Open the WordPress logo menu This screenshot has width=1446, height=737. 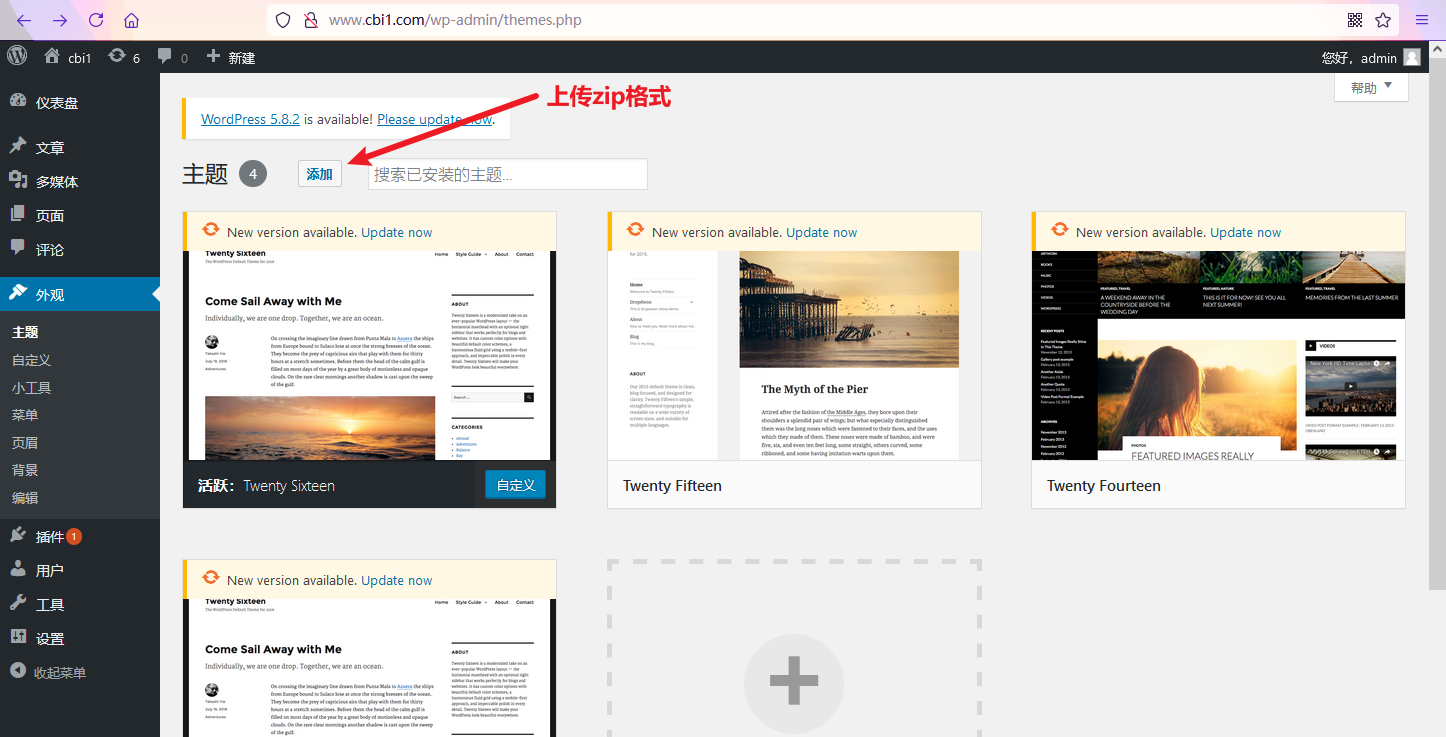point(17,57)
